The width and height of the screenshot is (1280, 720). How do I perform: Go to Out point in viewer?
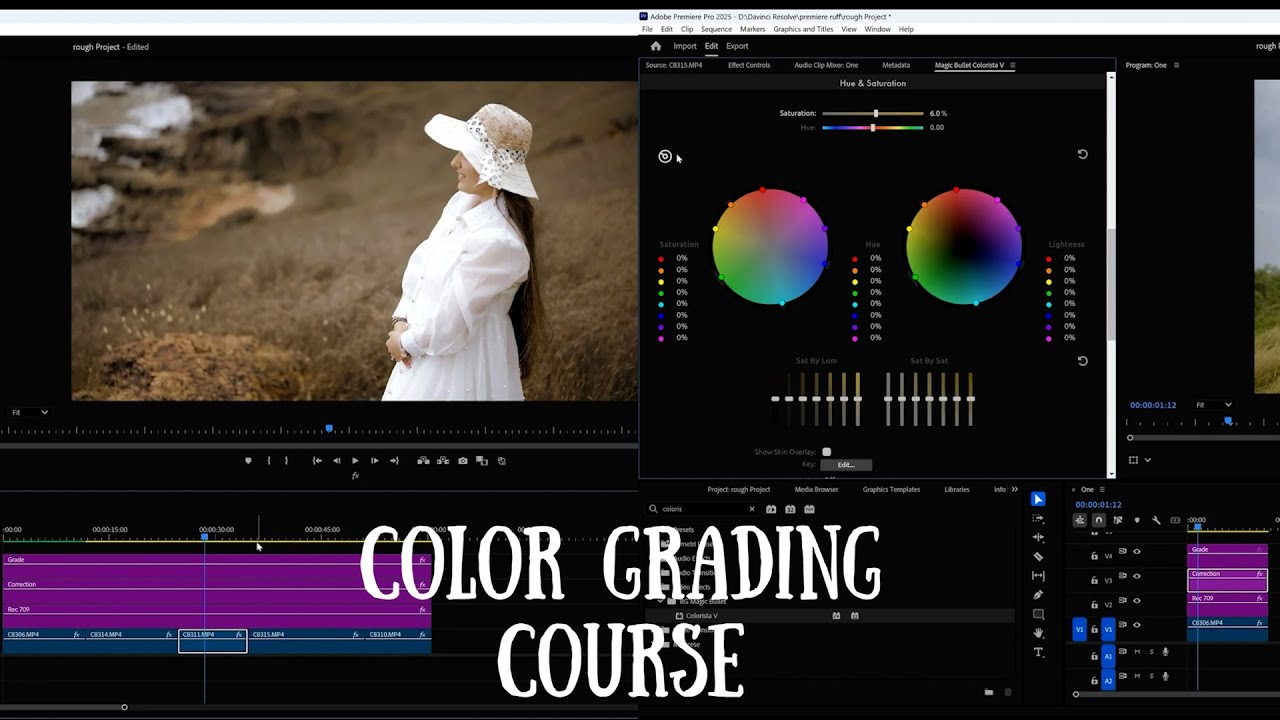coord(394,461)
